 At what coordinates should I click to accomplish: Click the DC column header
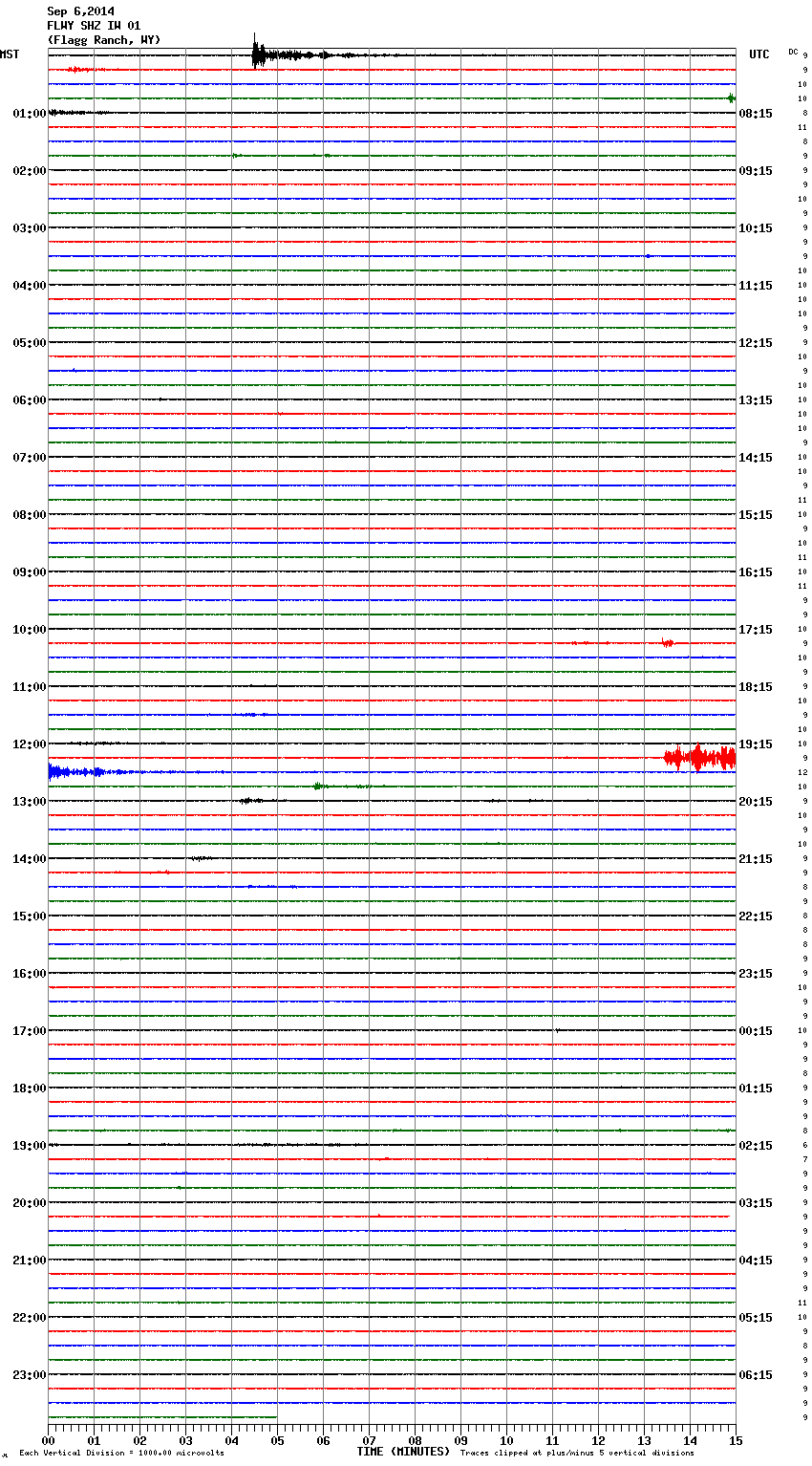click(x=793, y=52)
